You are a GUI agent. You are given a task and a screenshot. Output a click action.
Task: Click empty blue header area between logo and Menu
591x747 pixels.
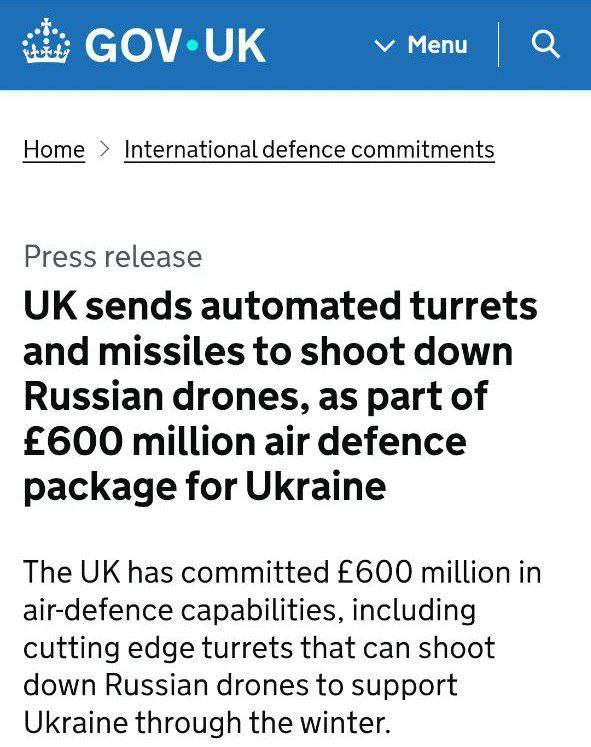click(319, 45)
